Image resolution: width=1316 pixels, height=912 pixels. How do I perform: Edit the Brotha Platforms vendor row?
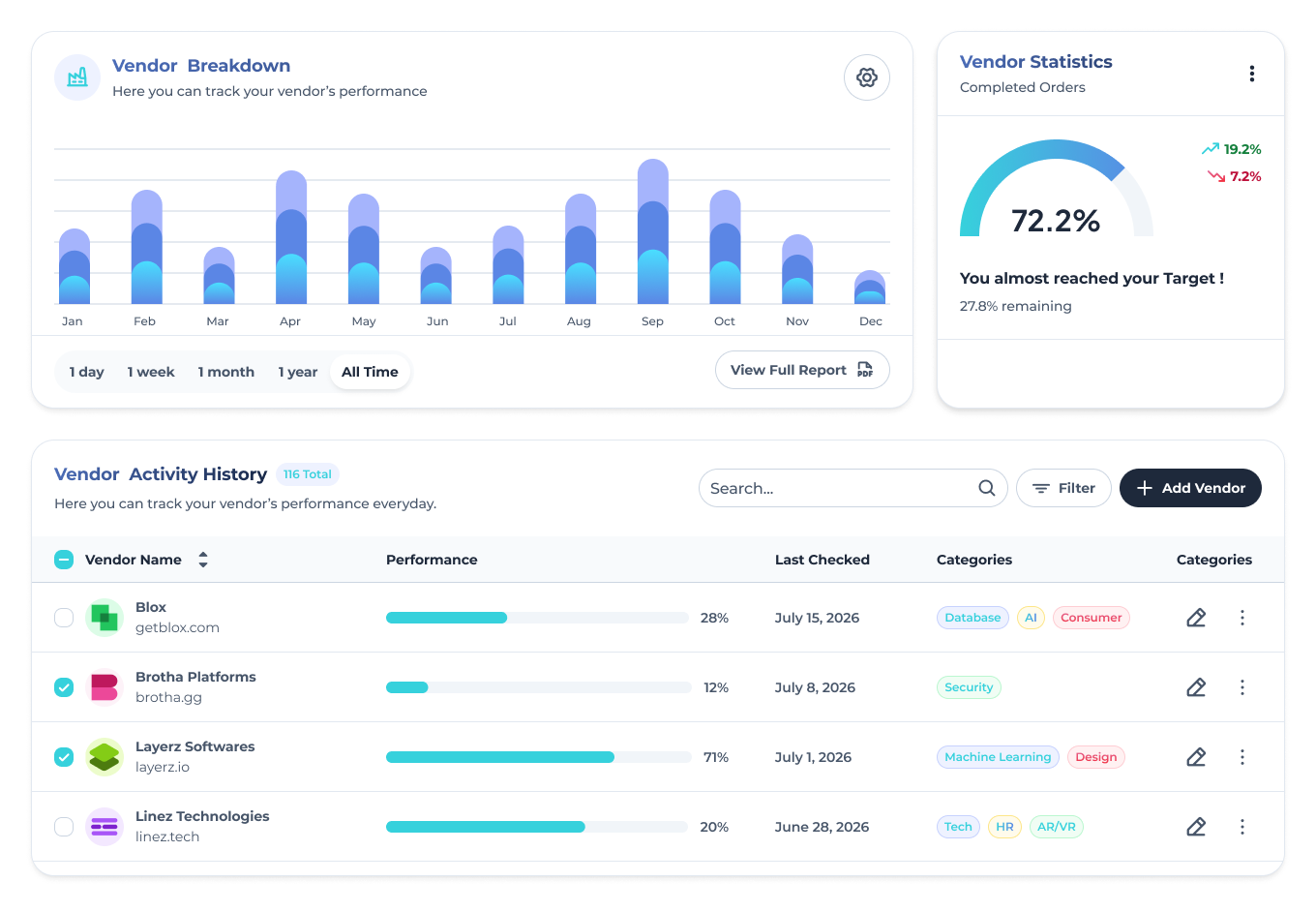[1196, 687]
